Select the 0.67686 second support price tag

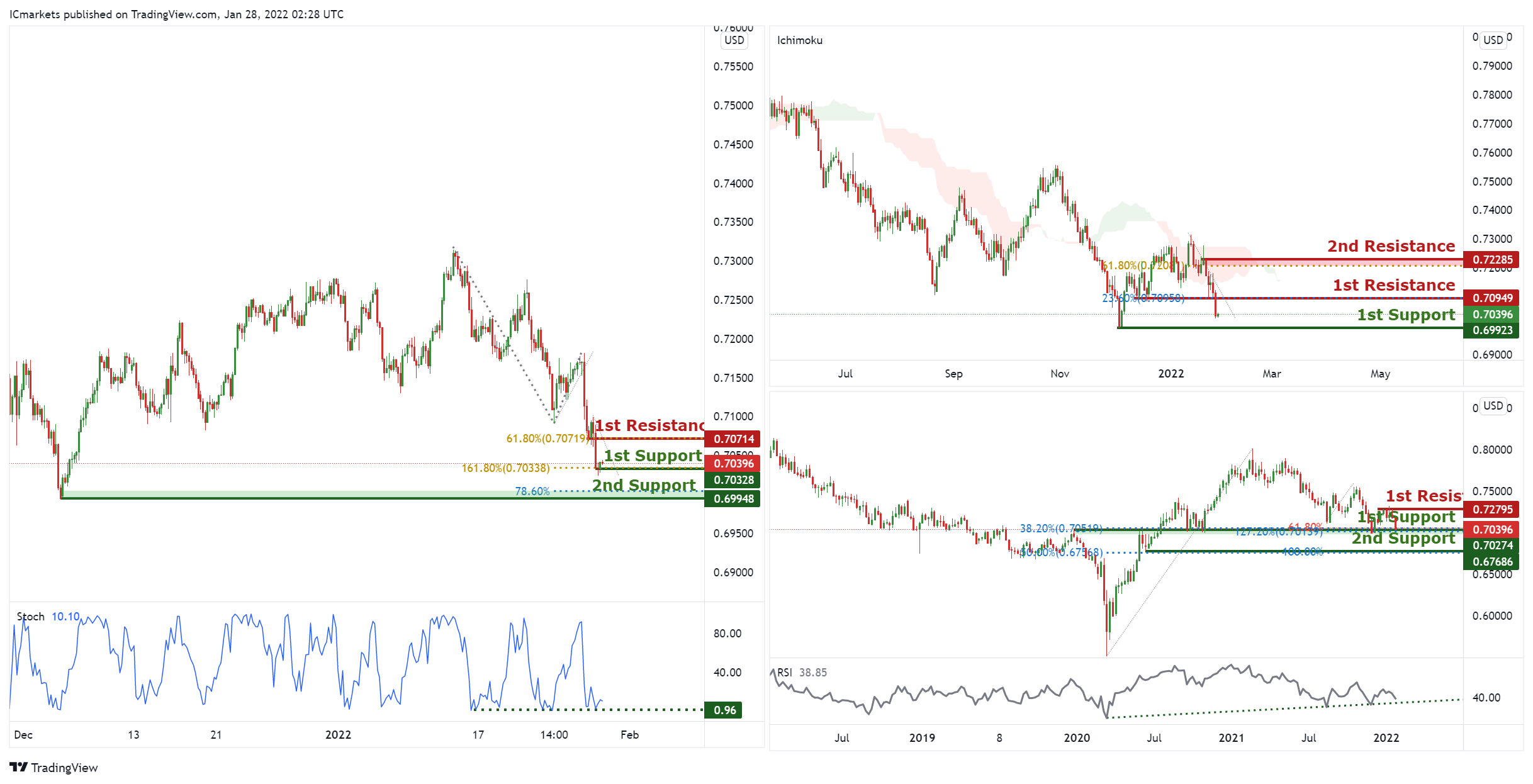[x=1492, y=562]
